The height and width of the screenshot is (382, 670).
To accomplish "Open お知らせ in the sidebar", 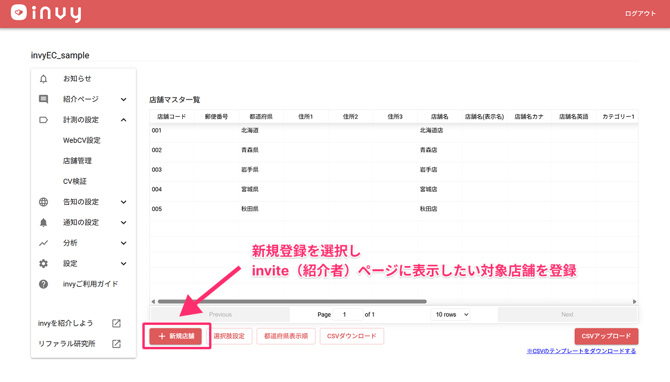I will click(x=77, y=79).
